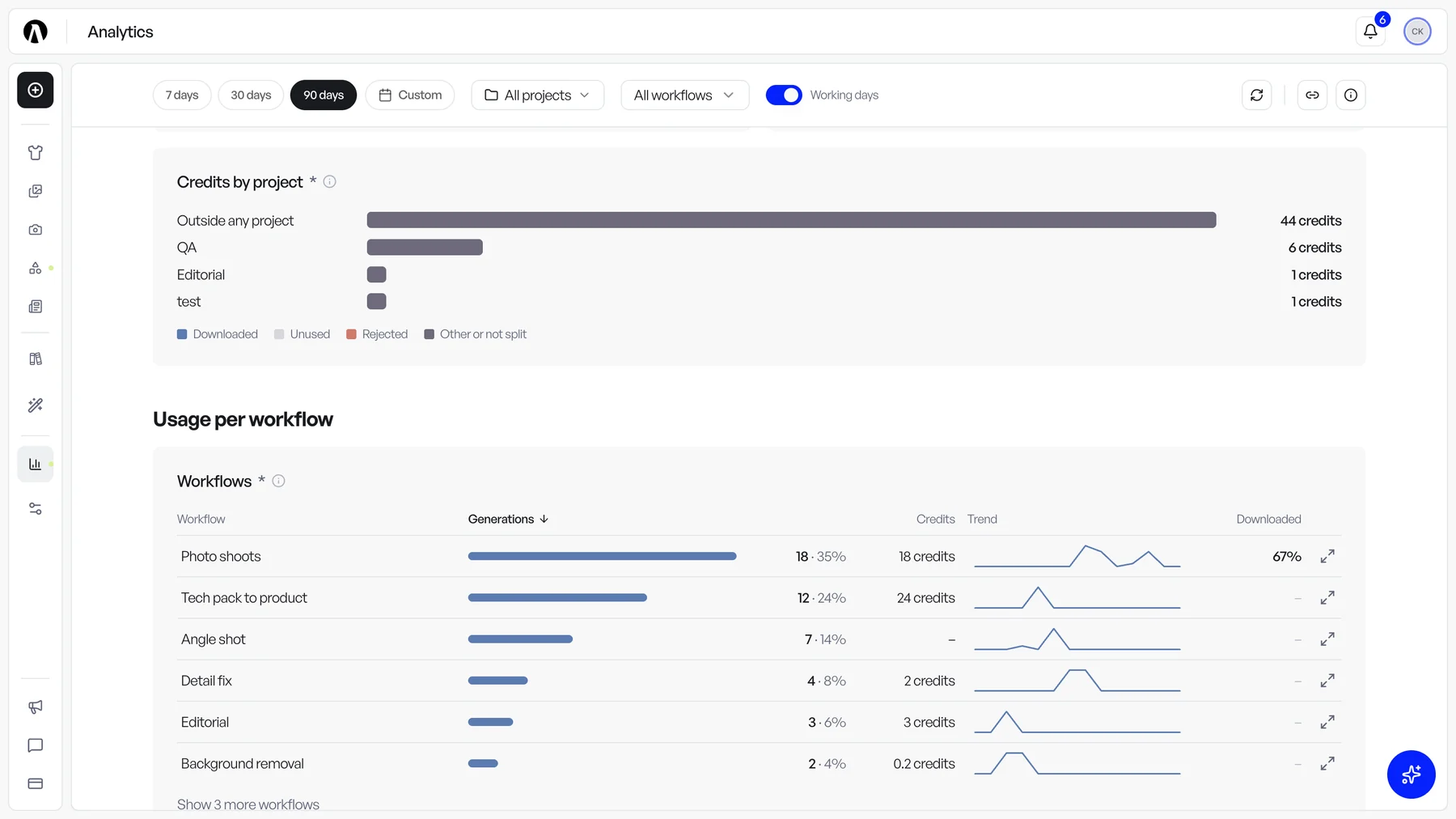Screen dimensions: 1456x819
Task: Click the Outside any project credits bar
Action: 791,220
